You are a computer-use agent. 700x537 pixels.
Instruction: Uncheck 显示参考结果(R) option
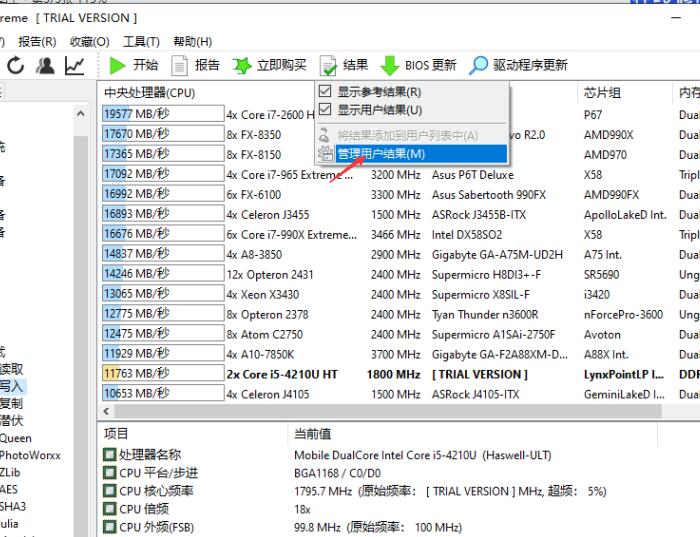pyautogui.click(x=325, y=91)
